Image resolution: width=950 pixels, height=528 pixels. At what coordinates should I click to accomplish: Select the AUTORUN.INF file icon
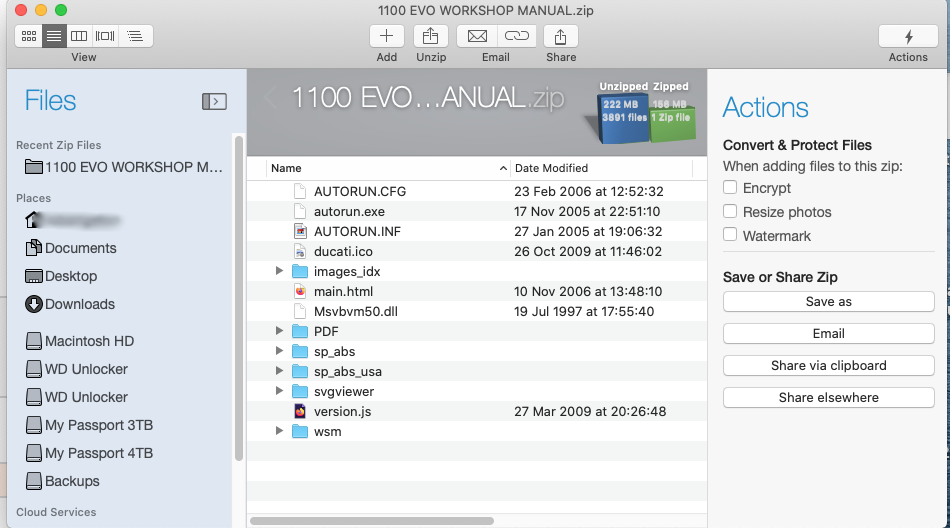pyautogui.click(x=300, y=232)
